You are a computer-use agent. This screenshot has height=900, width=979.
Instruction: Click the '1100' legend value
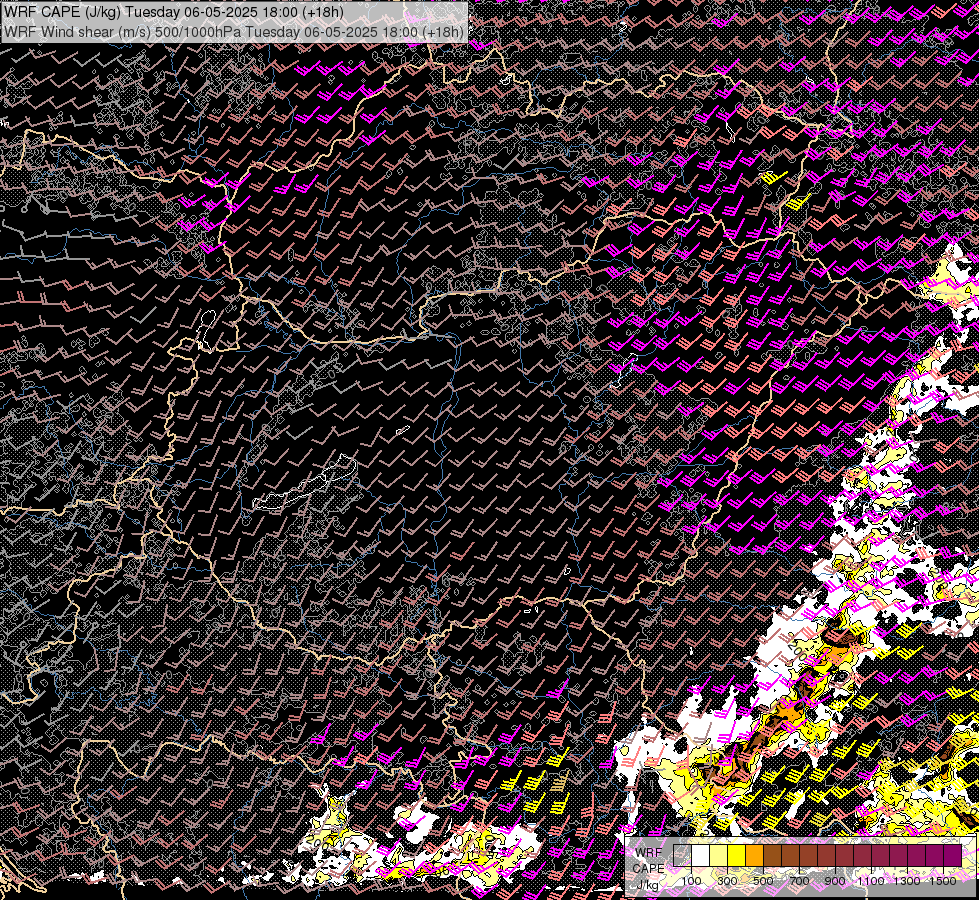click(x=871, y=881)
